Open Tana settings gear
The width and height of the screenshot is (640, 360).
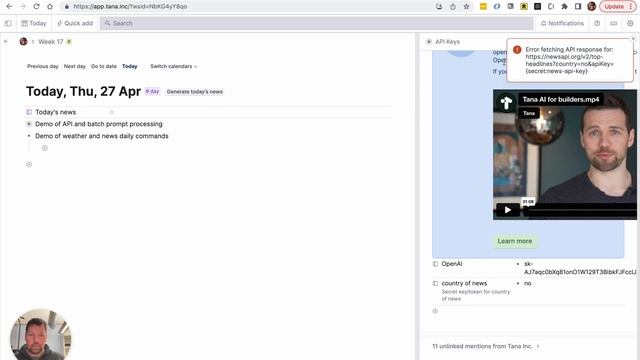pos(630,23)
